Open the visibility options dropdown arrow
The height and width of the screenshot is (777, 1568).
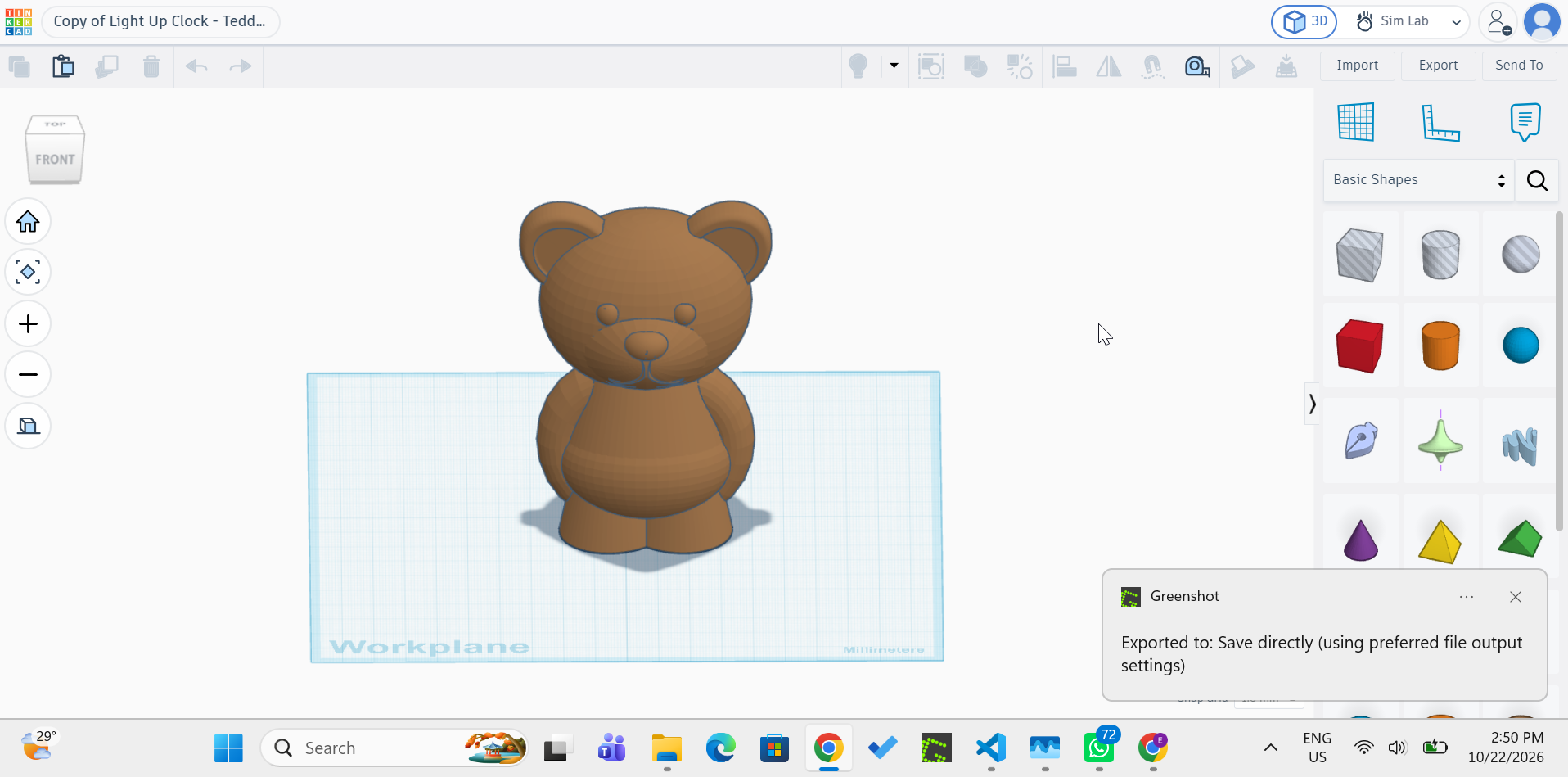pos(894,66)
